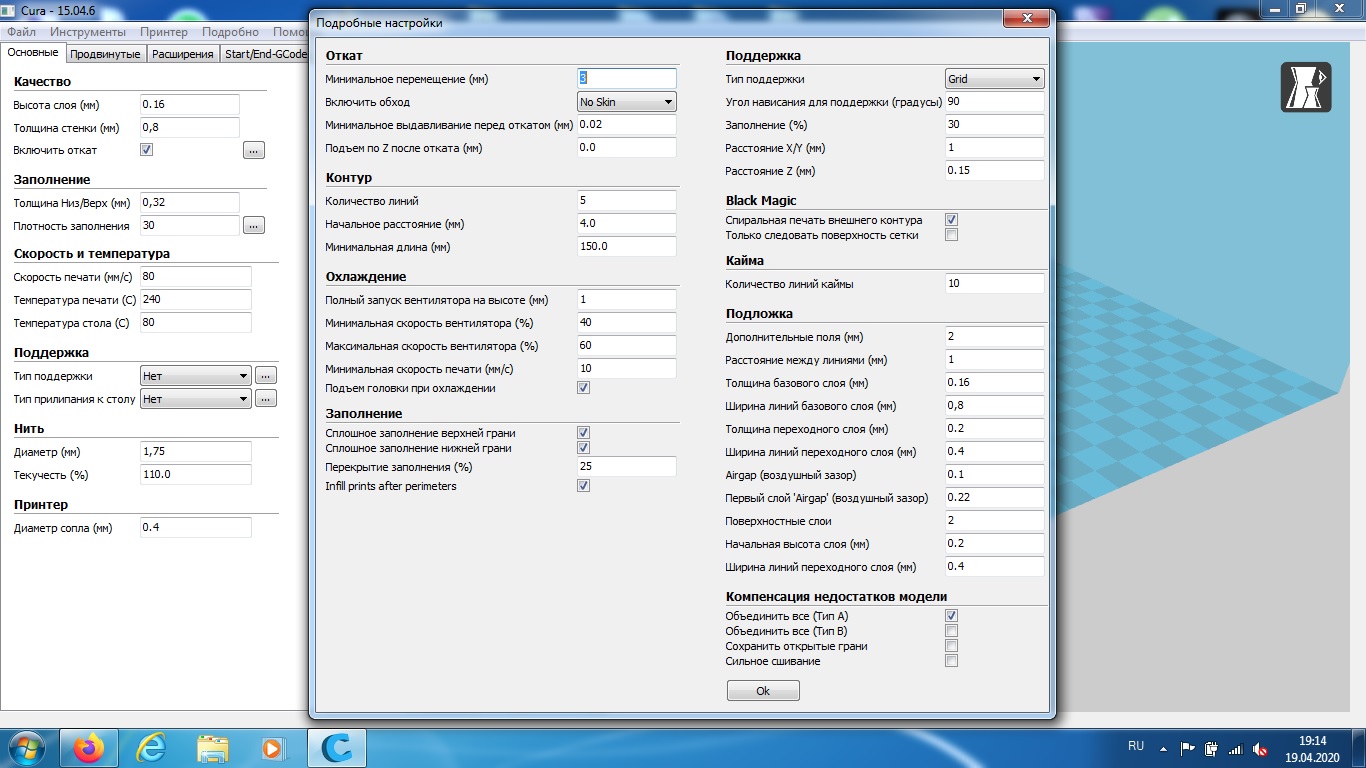This screenshot has height=768, width=1366.
Task: Click the view mode icon in 3D viewport
Action: click(x=1306, y=88)
